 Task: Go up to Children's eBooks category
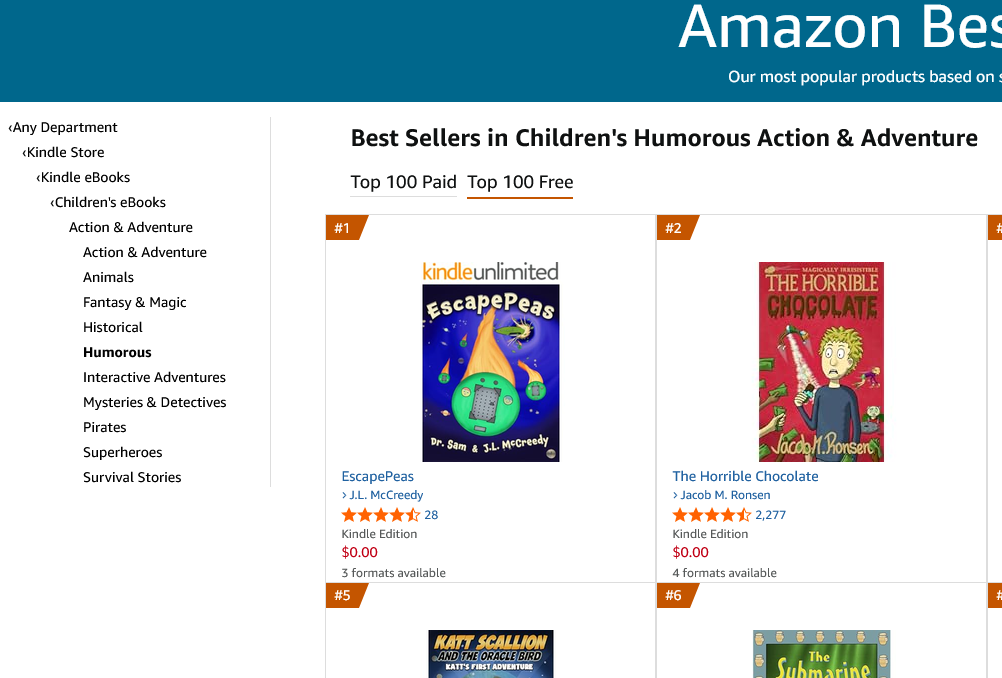(x=108, y=202)
